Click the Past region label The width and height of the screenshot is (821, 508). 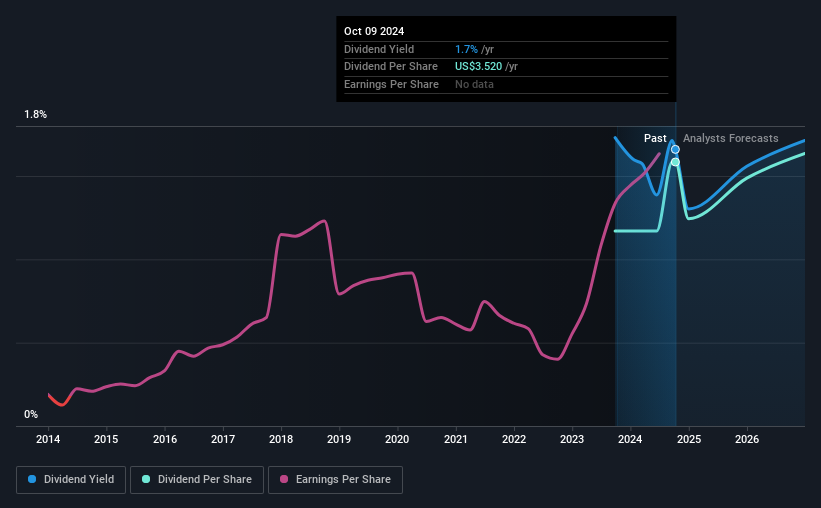pos(655,138)
